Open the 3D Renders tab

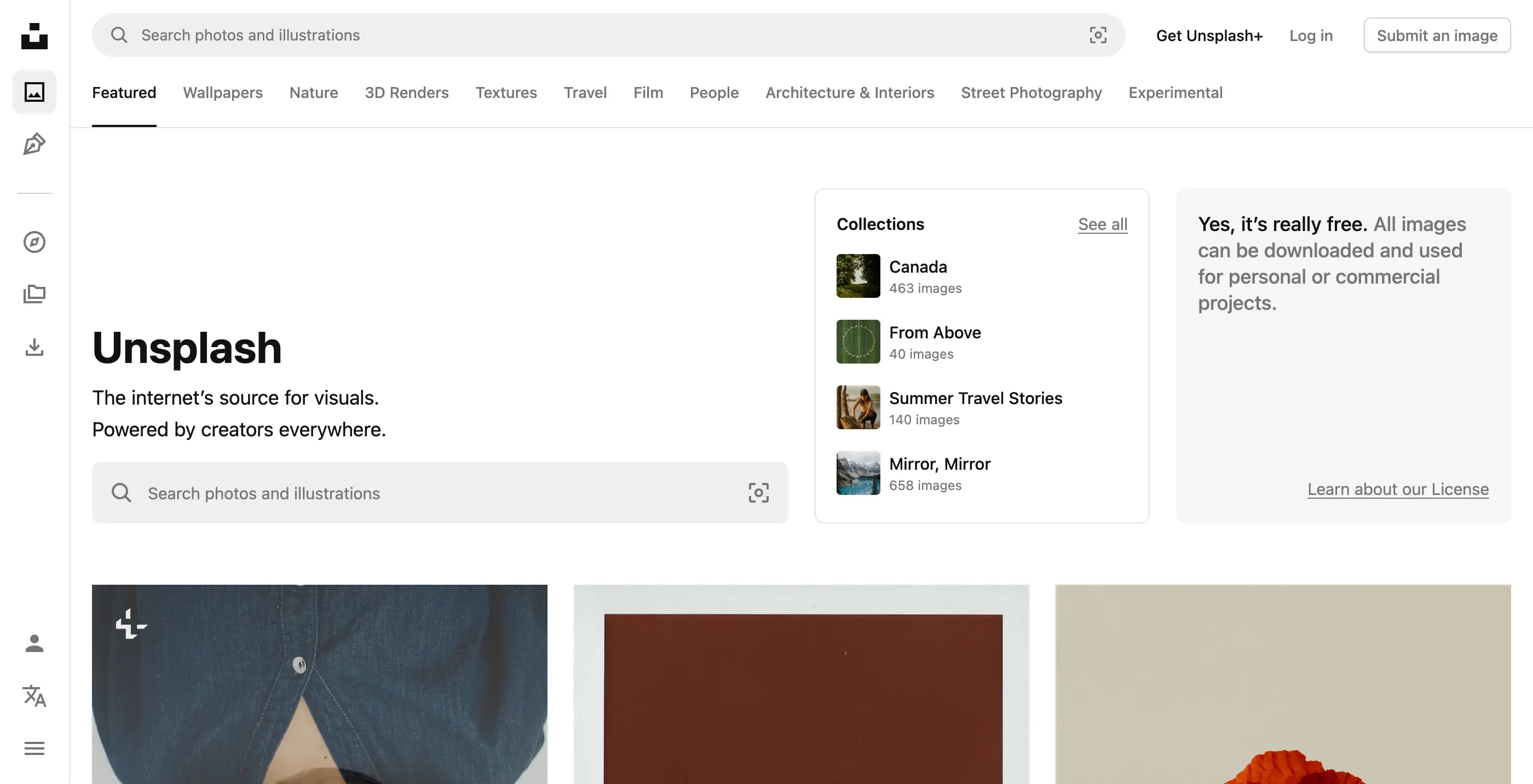[406, 93]
